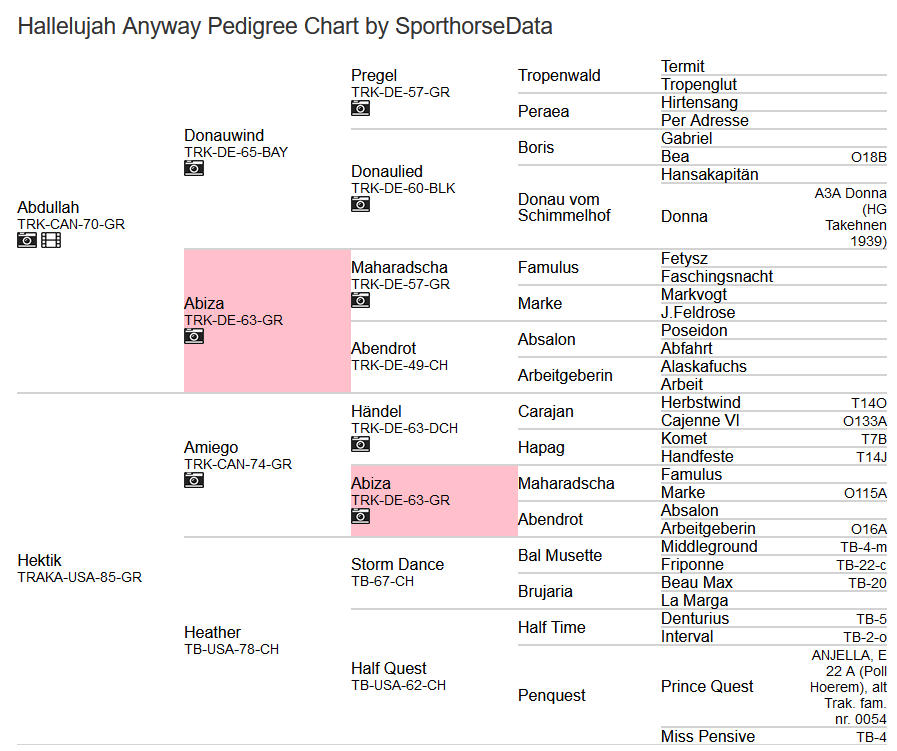Viewport: 897px width, 751px height.
Task: Click the Tropenwald ancestor name
Action: coord(559,76)
